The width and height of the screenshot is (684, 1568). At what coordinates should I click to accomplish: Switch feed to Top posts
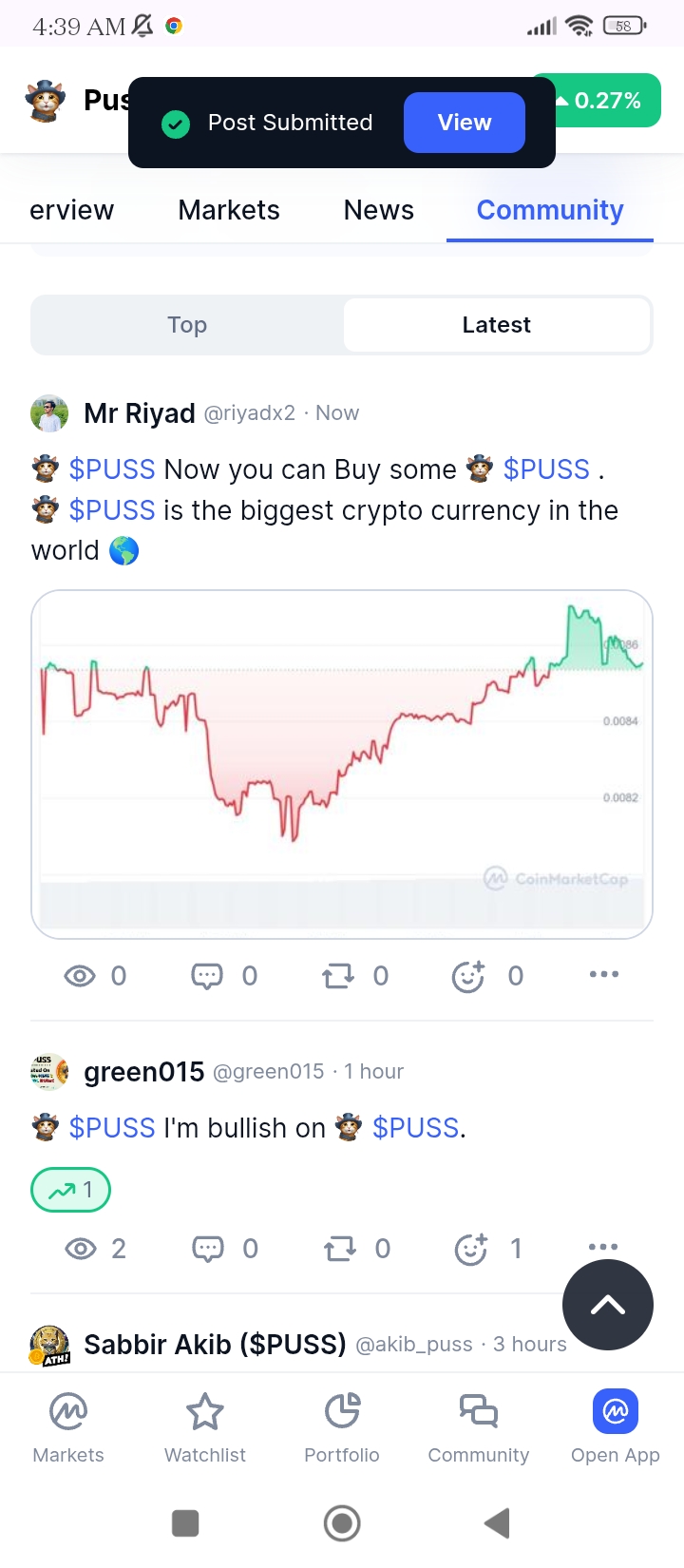coord(187,325)
